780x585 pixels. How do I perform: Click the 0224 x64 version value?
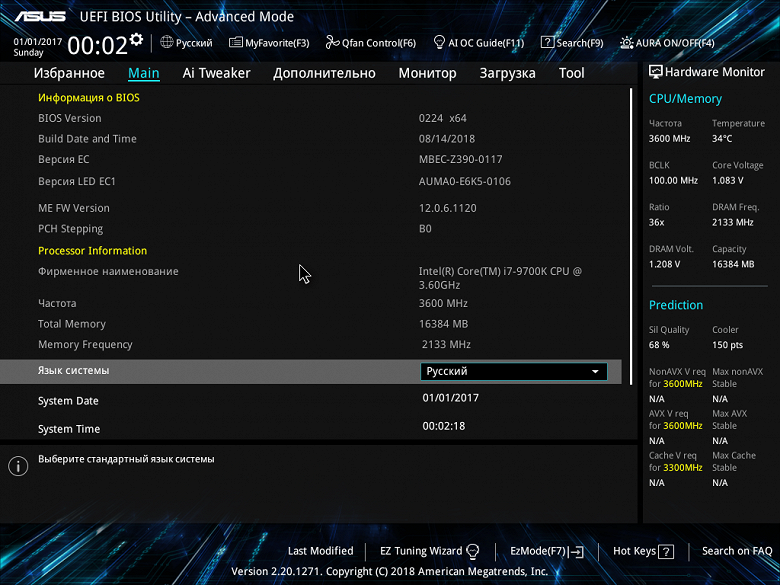(x=443, y=118)
